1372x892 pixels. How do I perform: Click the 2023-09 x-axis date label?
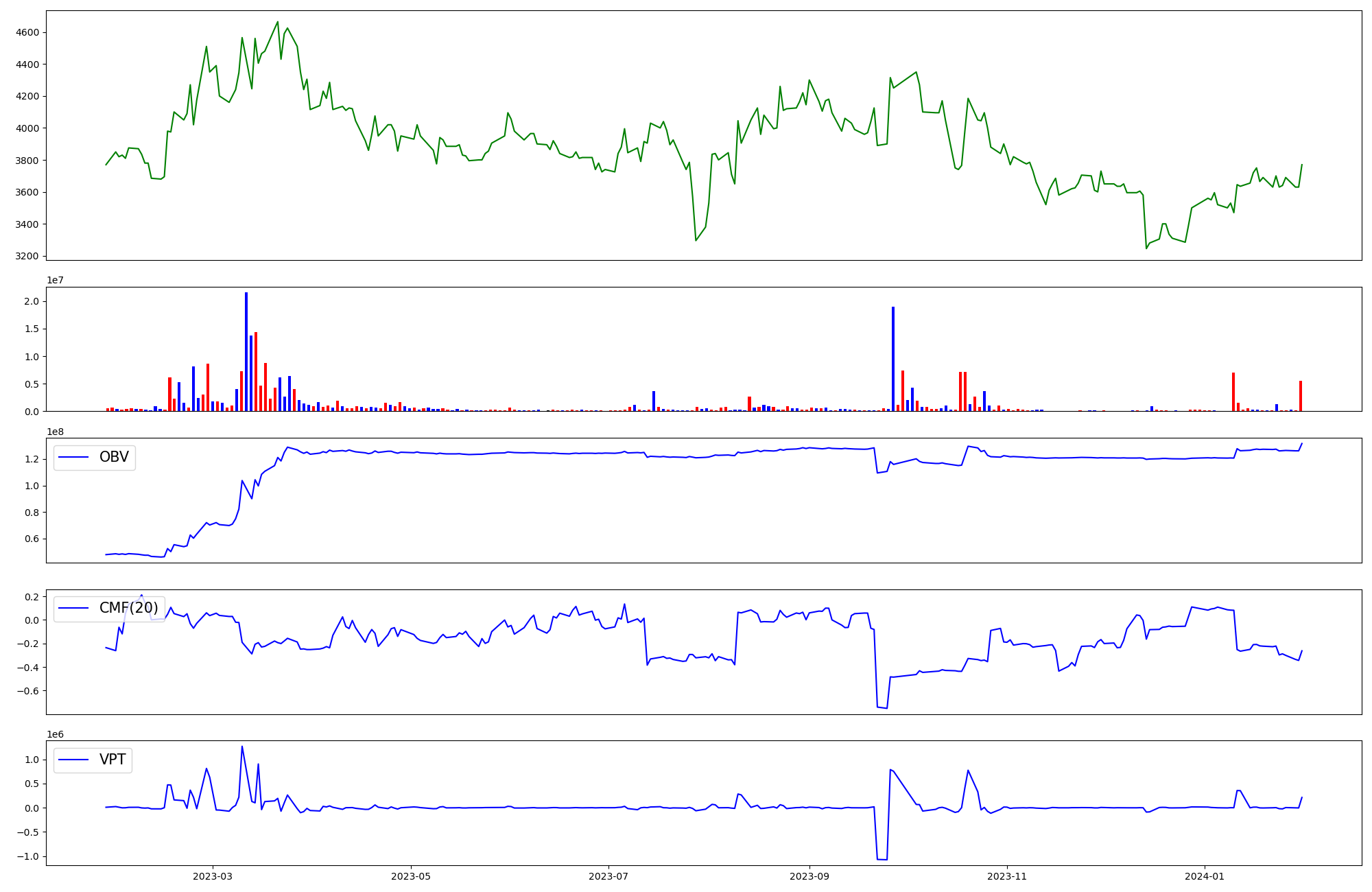[x=809, y=876]
